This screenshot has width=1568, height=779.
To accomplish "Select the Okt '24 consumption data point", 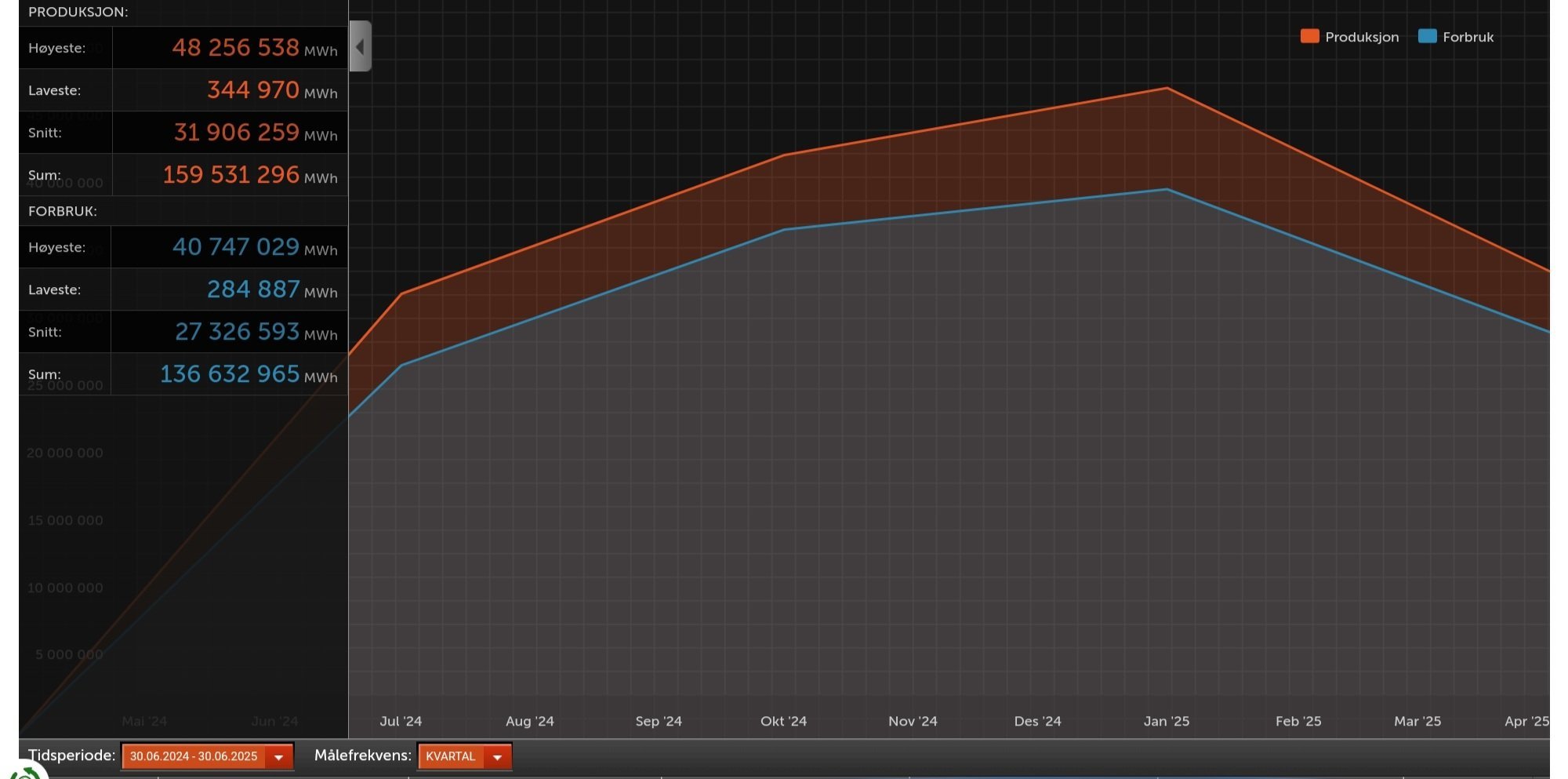I will [x=784, y=230].
